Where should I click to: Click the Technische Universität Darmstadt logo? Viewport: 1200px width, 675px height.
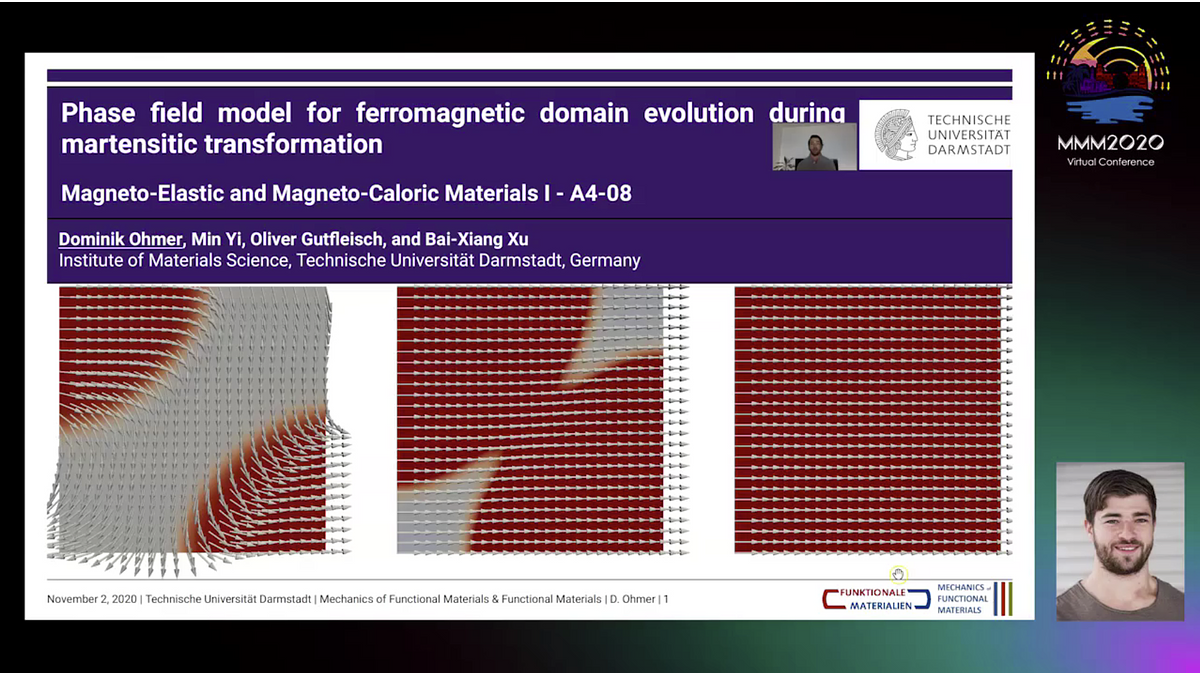(935, 135)
